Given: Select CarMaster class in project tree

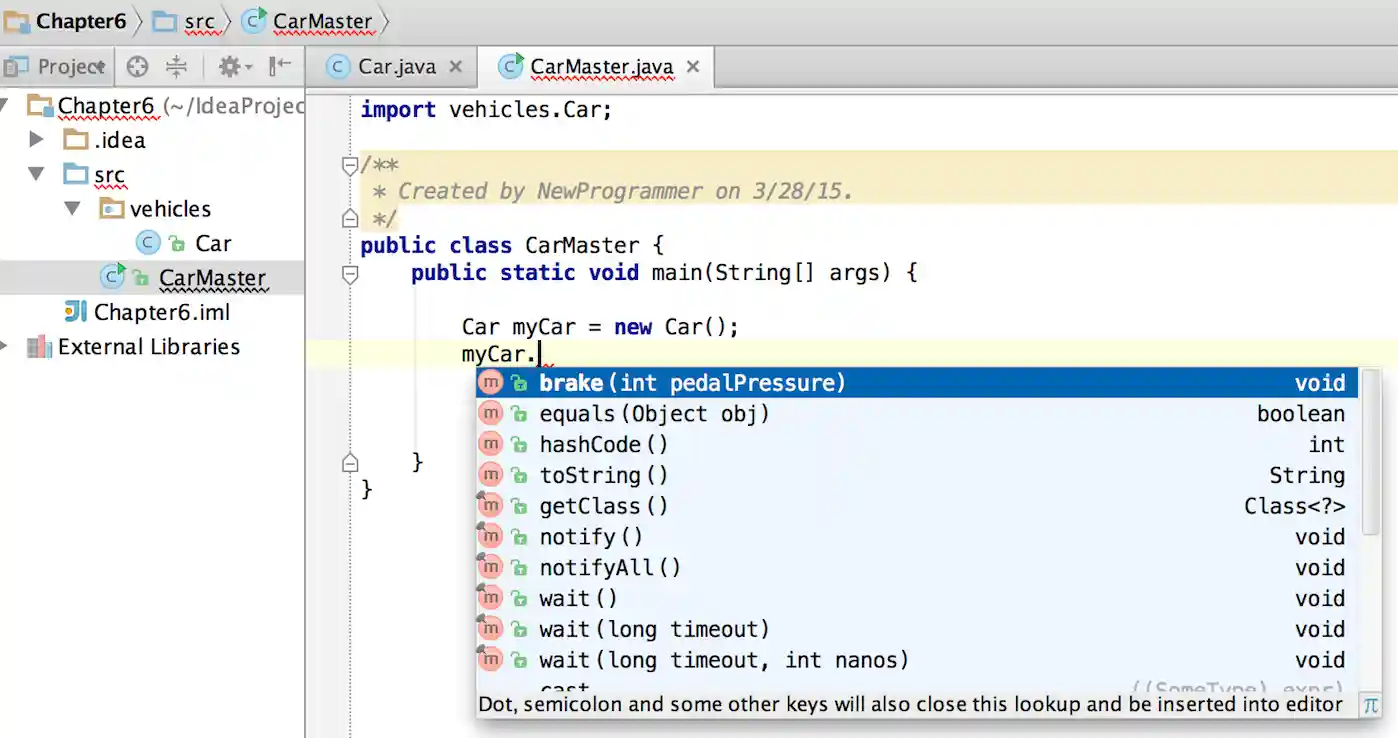Looking at the screenshot, I should click(212, 278).
